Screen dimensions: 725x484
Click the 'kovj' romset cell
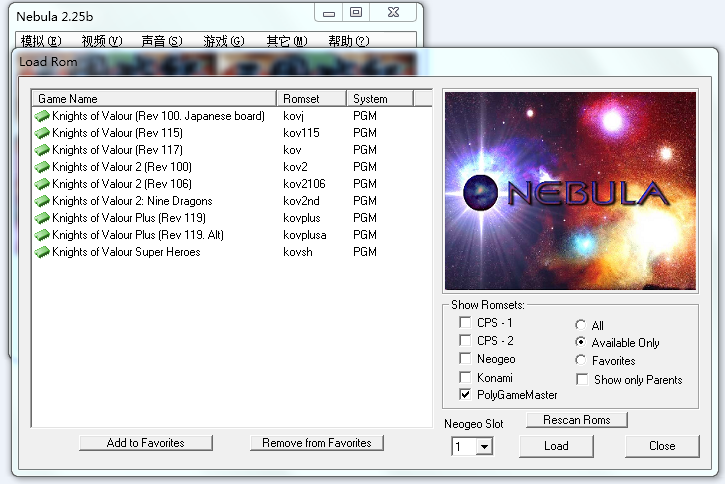(x=293, y=116)
